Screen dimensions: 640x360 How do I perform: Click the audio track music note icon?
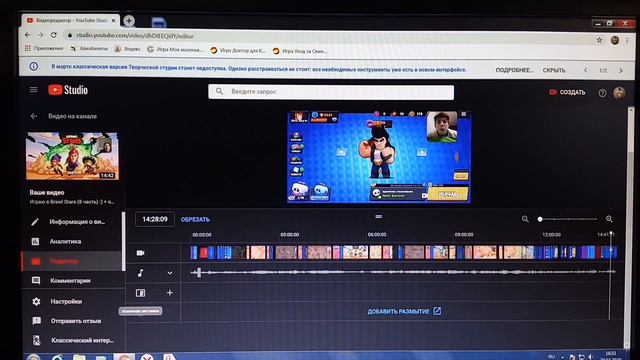[140, 273]
